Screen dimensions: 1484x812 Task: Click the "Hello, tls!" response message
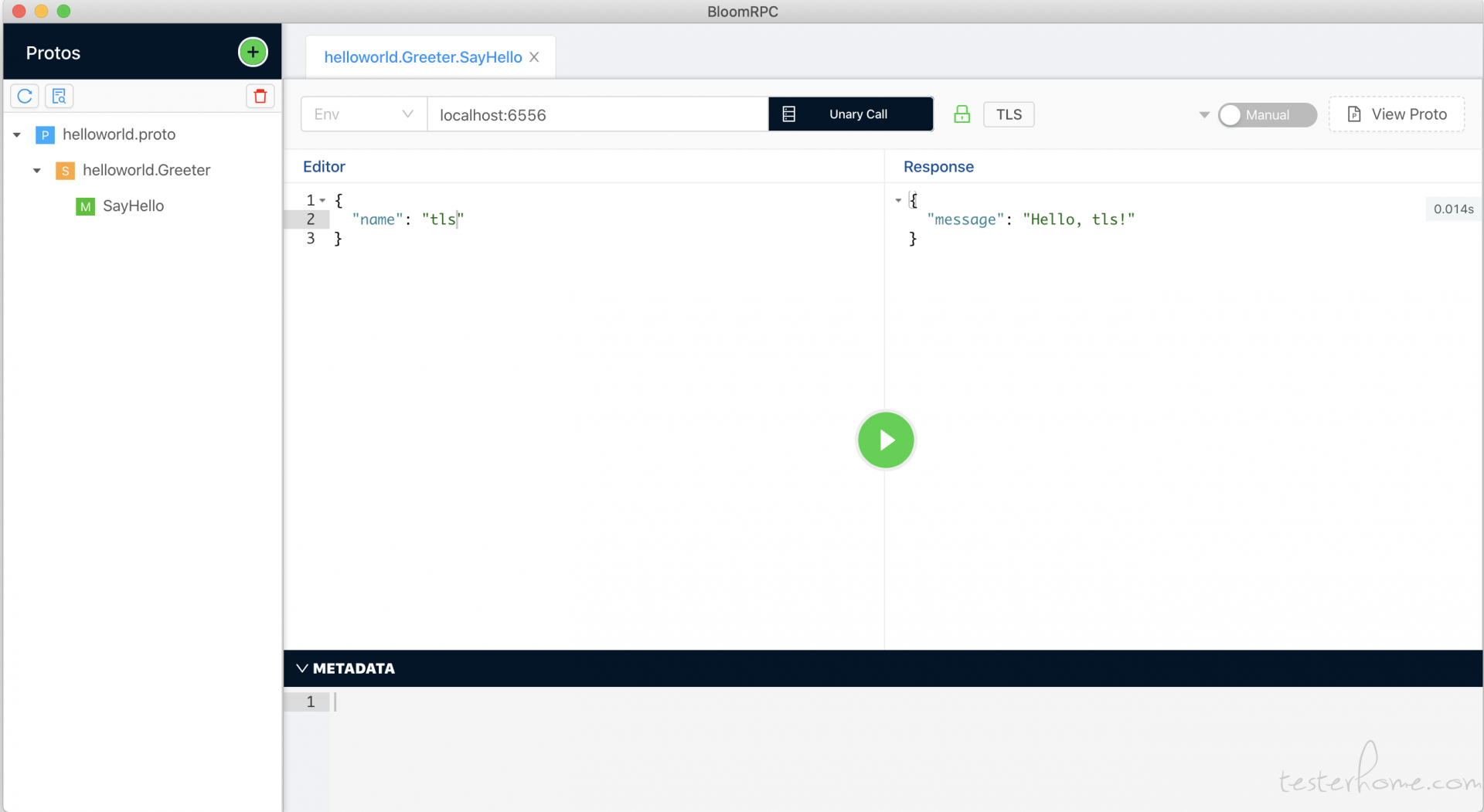(1078, 220)
